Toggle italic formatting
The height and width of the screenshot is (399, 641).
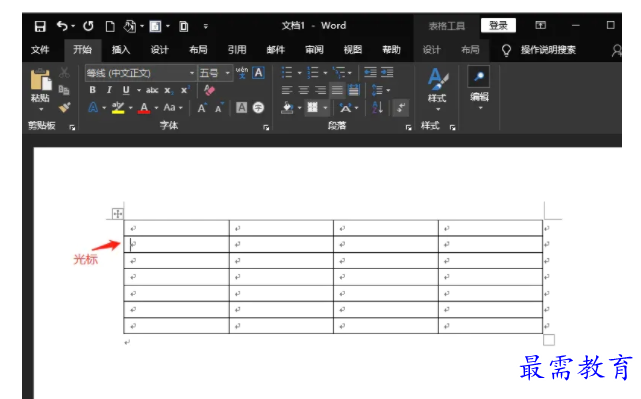click(x=109, y=90)
